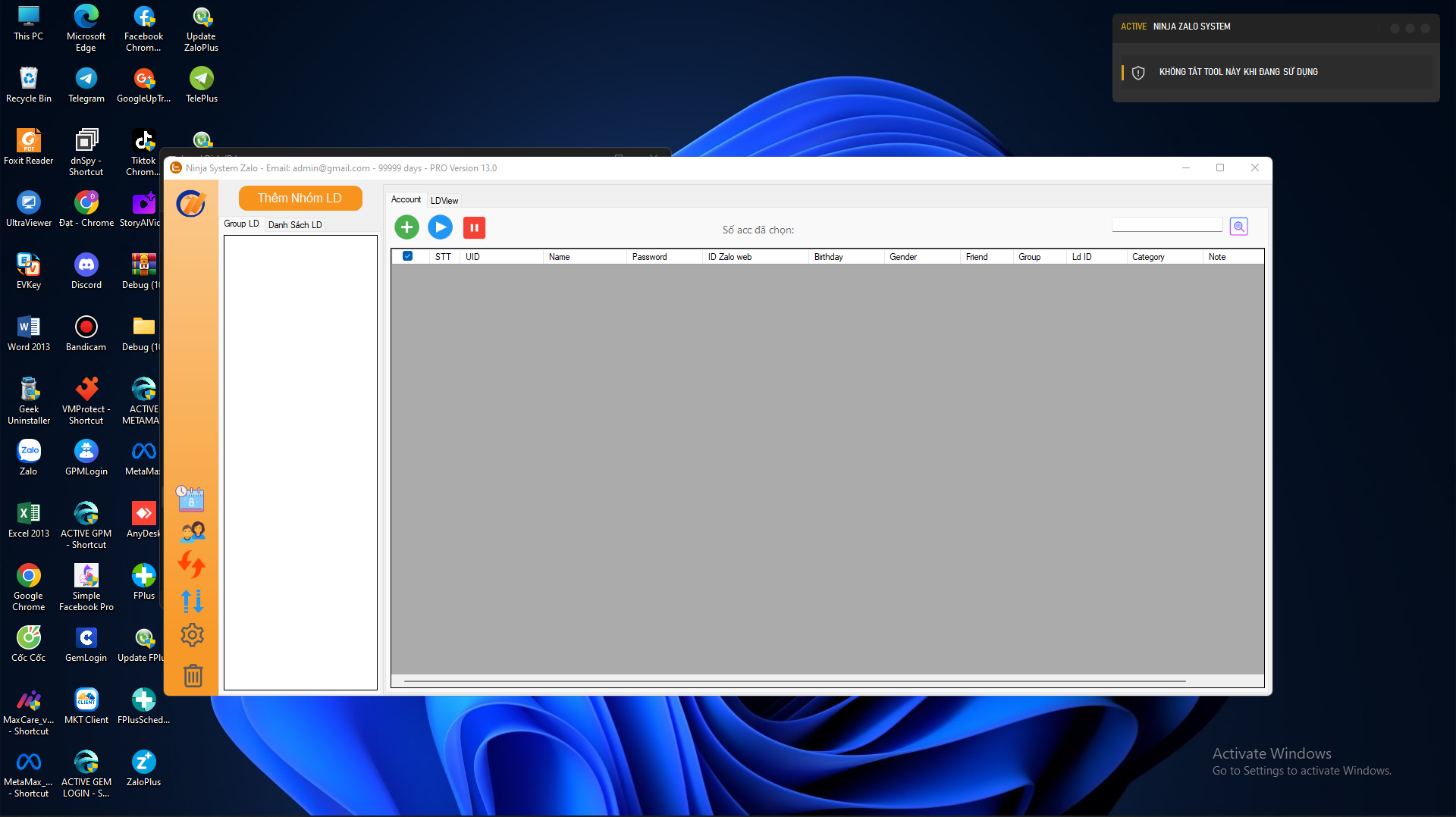Viewport: 1456px width, 817px height.
Task: Click the trash bin sidebar icon
Action: [193, 675]
